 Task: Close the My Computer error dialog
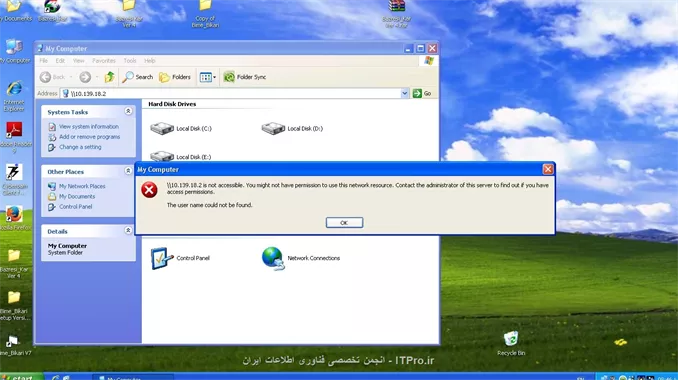(548, 169)
